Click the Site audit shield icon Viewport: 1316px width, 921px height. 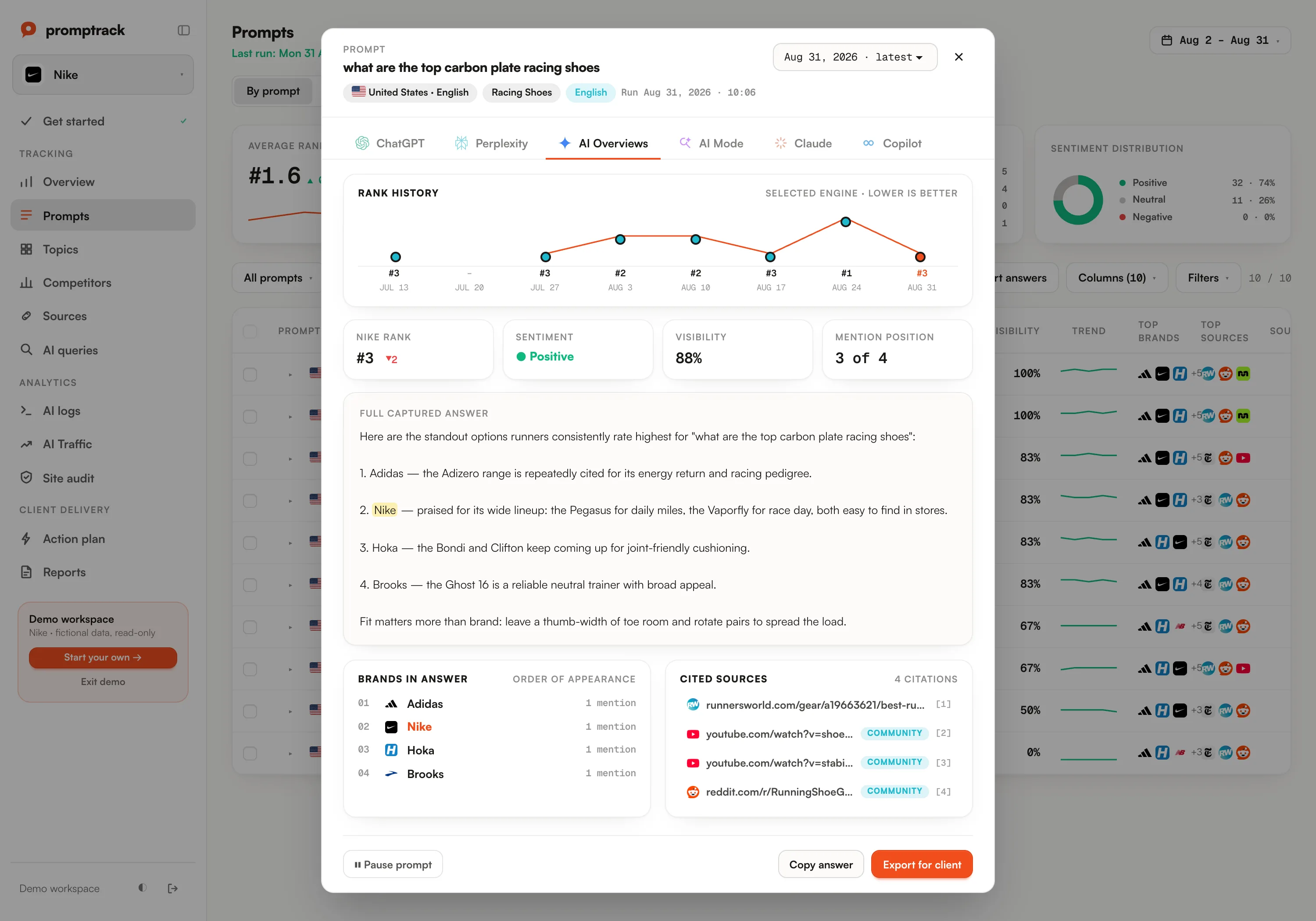pos(26,478)
